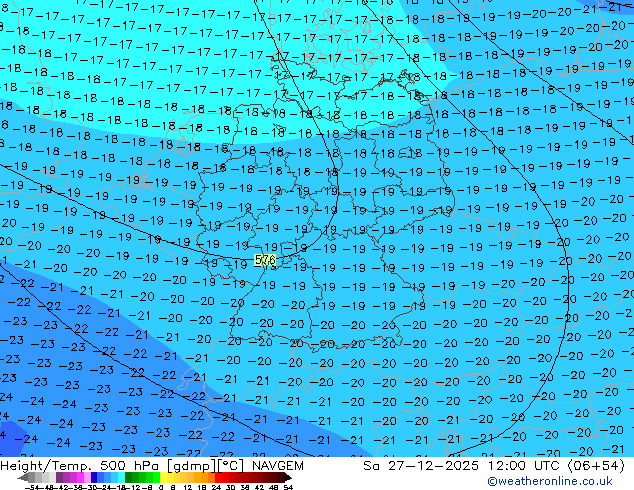
Task: Select the dark purple legend swatch
Action: [x=59, y=478]
